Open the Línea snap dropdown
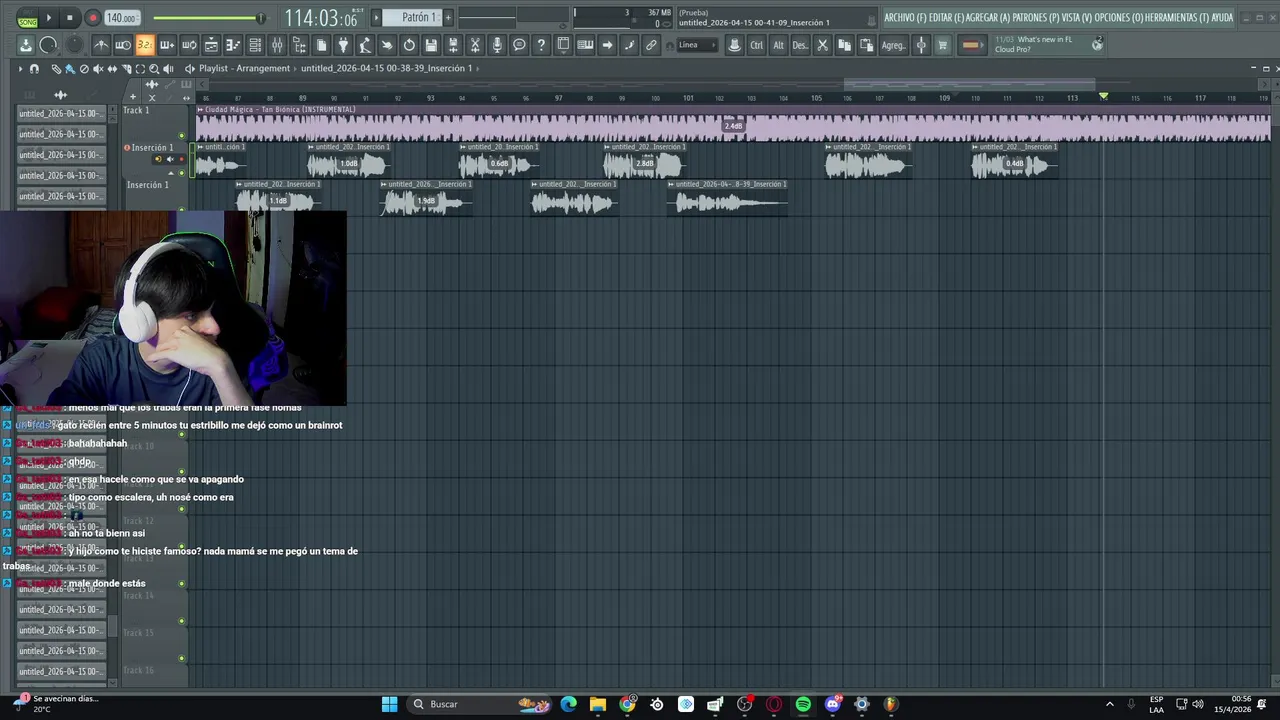The height and width of the screenshot is (720, 1280). [x=698, y=45]
